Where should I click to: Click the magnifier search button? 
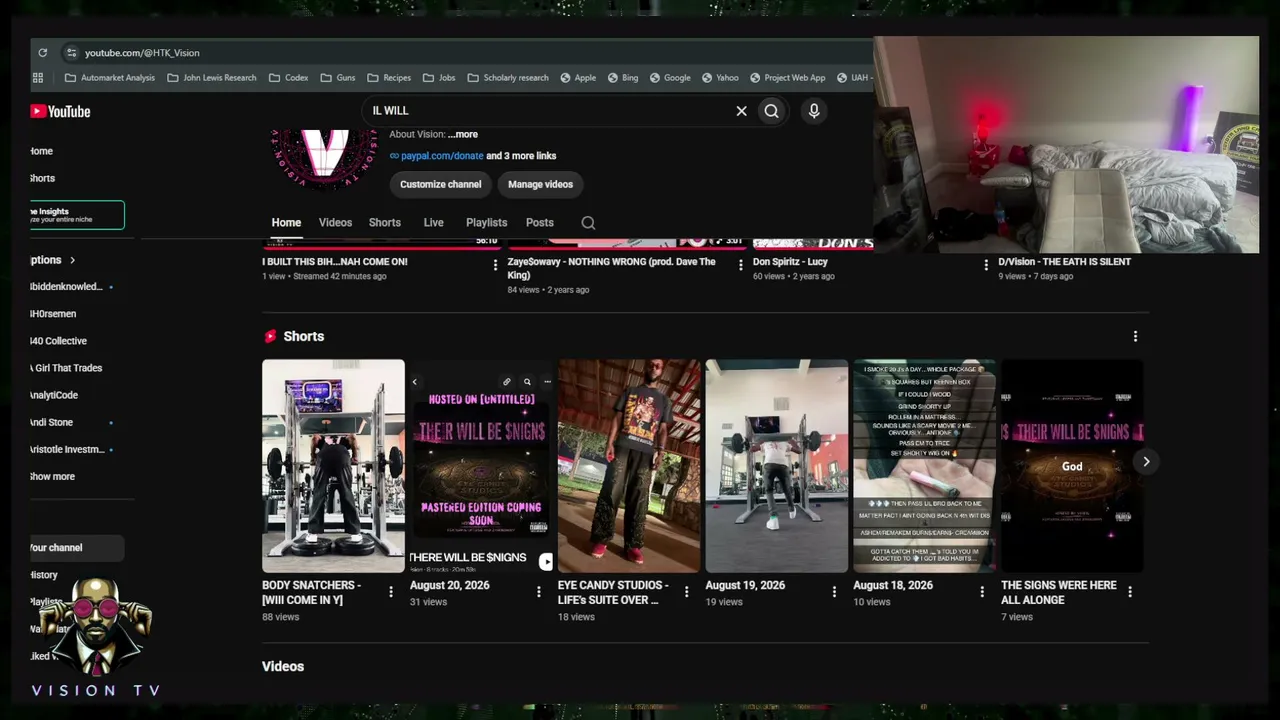[771, 111]
